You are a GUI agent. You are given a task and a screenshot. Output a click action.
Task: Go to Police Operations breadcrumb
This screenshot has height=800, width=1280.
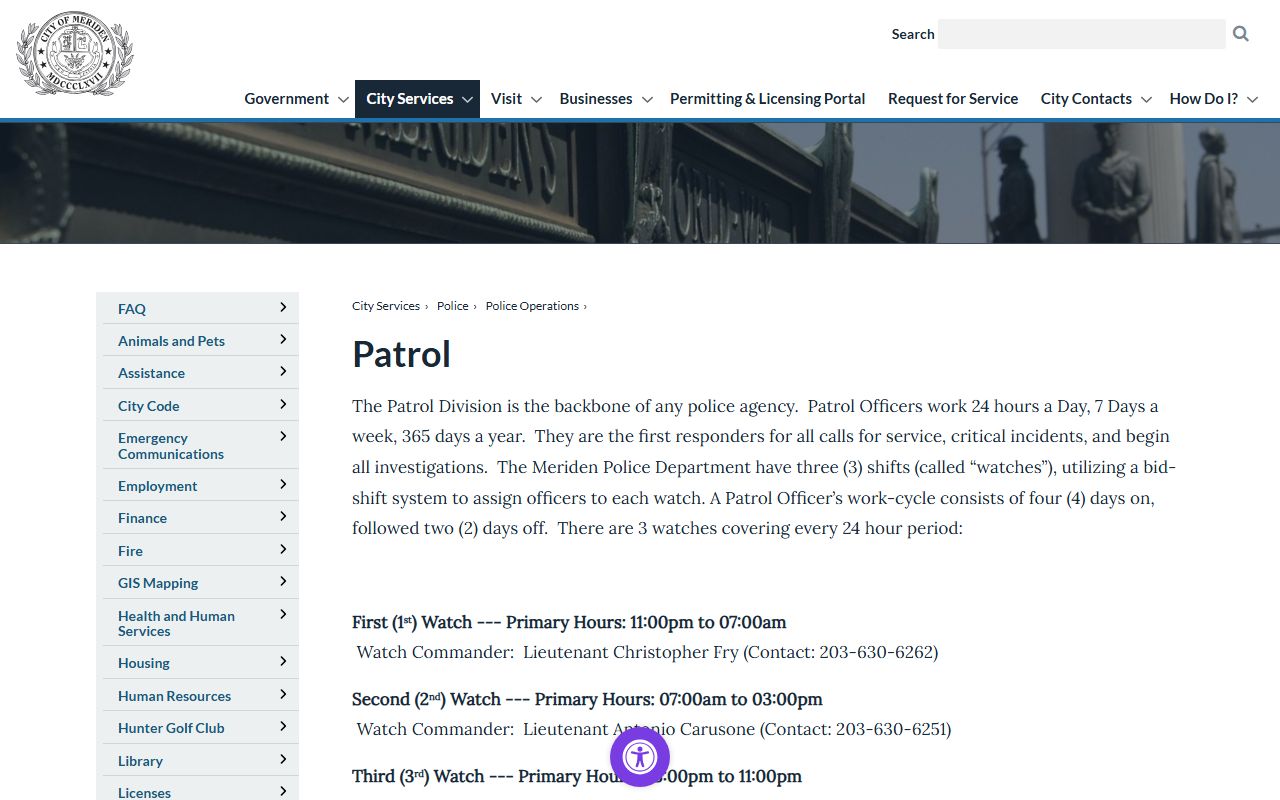click(x=532, y=306)
